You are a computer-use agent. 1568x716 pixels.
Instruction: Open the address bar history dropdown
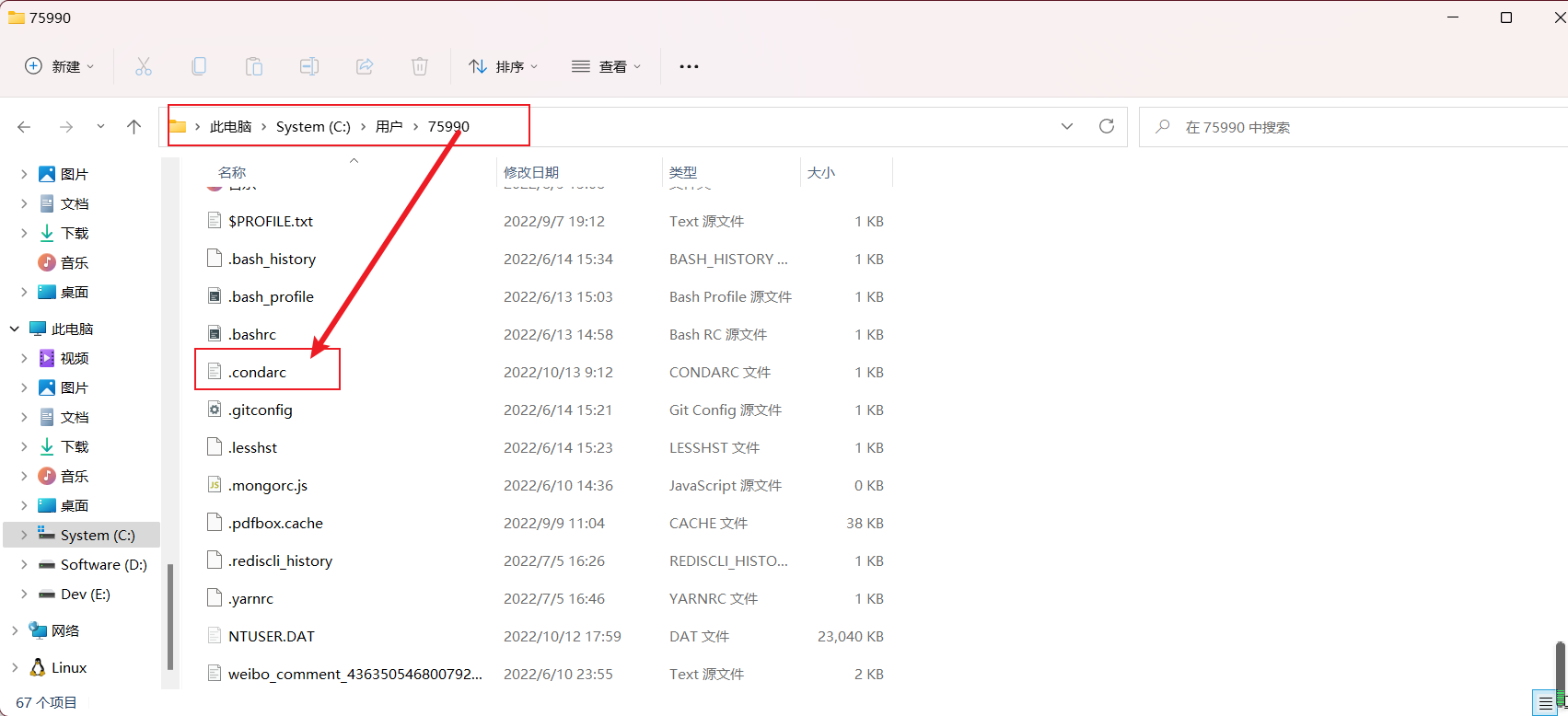[1067, 126]
